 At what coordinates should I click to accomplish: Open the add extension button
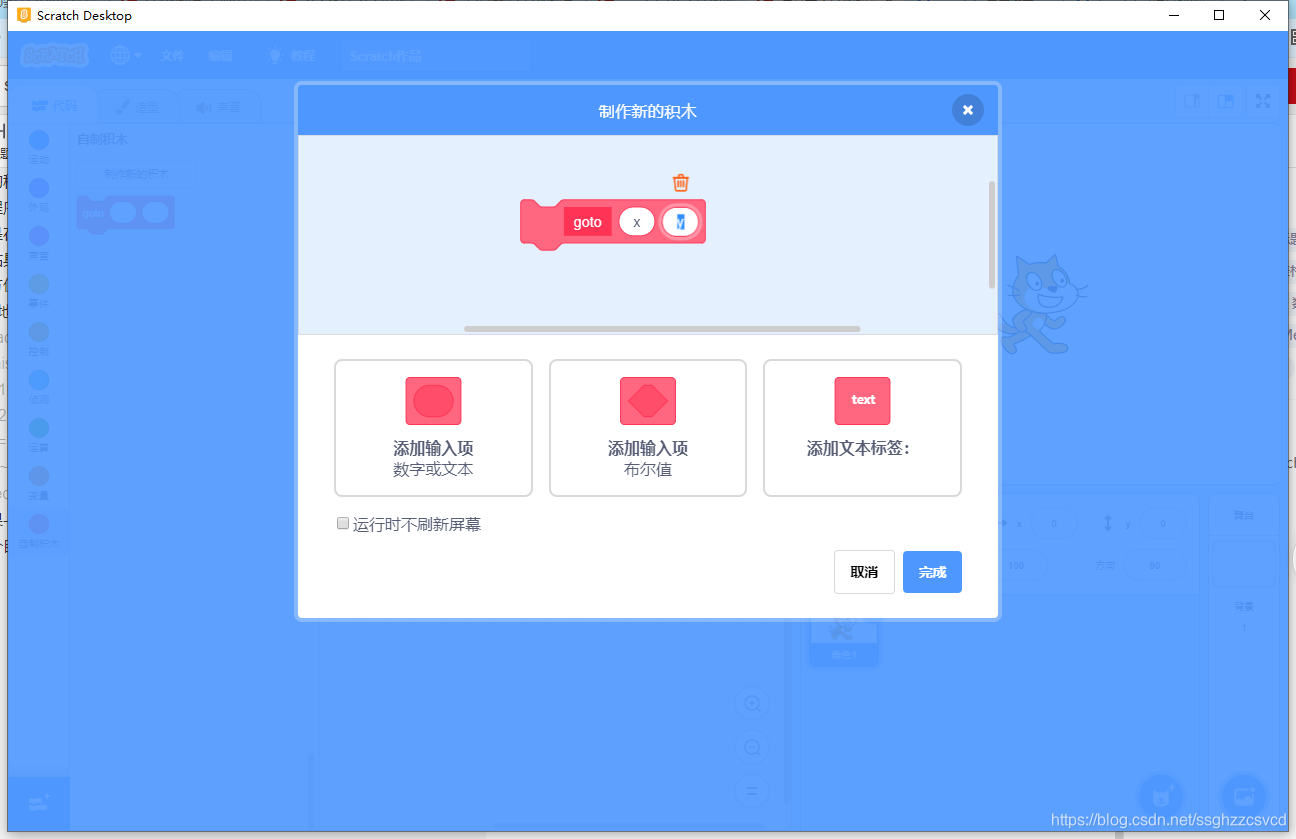(39, 803)
